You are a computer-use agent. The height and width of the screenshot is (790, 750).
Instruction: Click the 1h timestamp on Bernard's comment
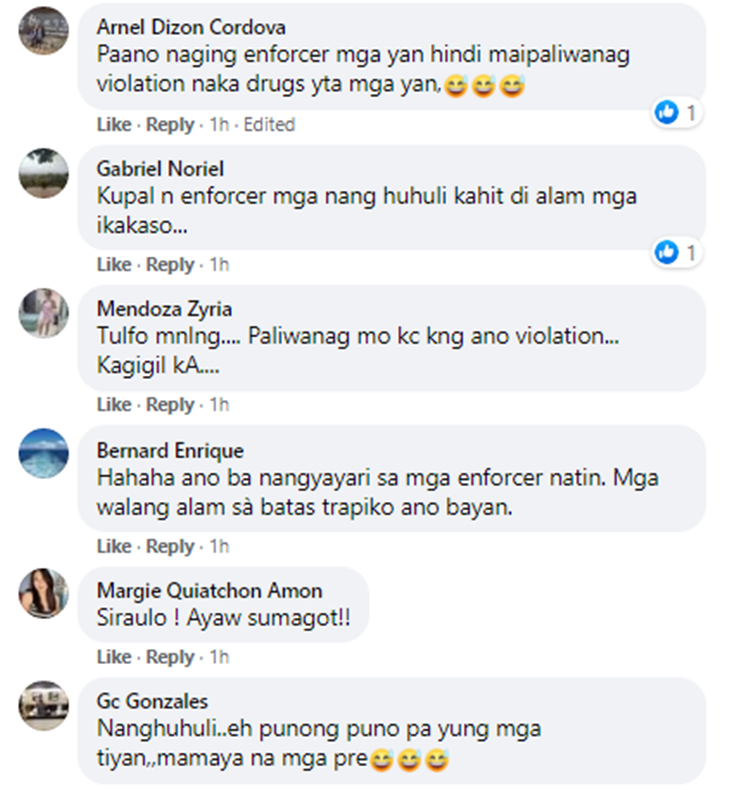point(217,547)
